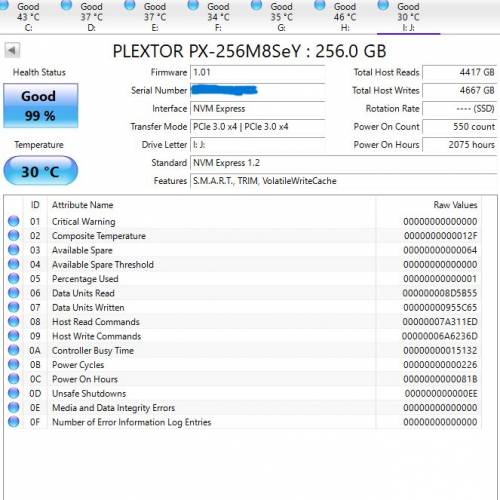Click raw value 000000000000EE

(x=441, y=394)
